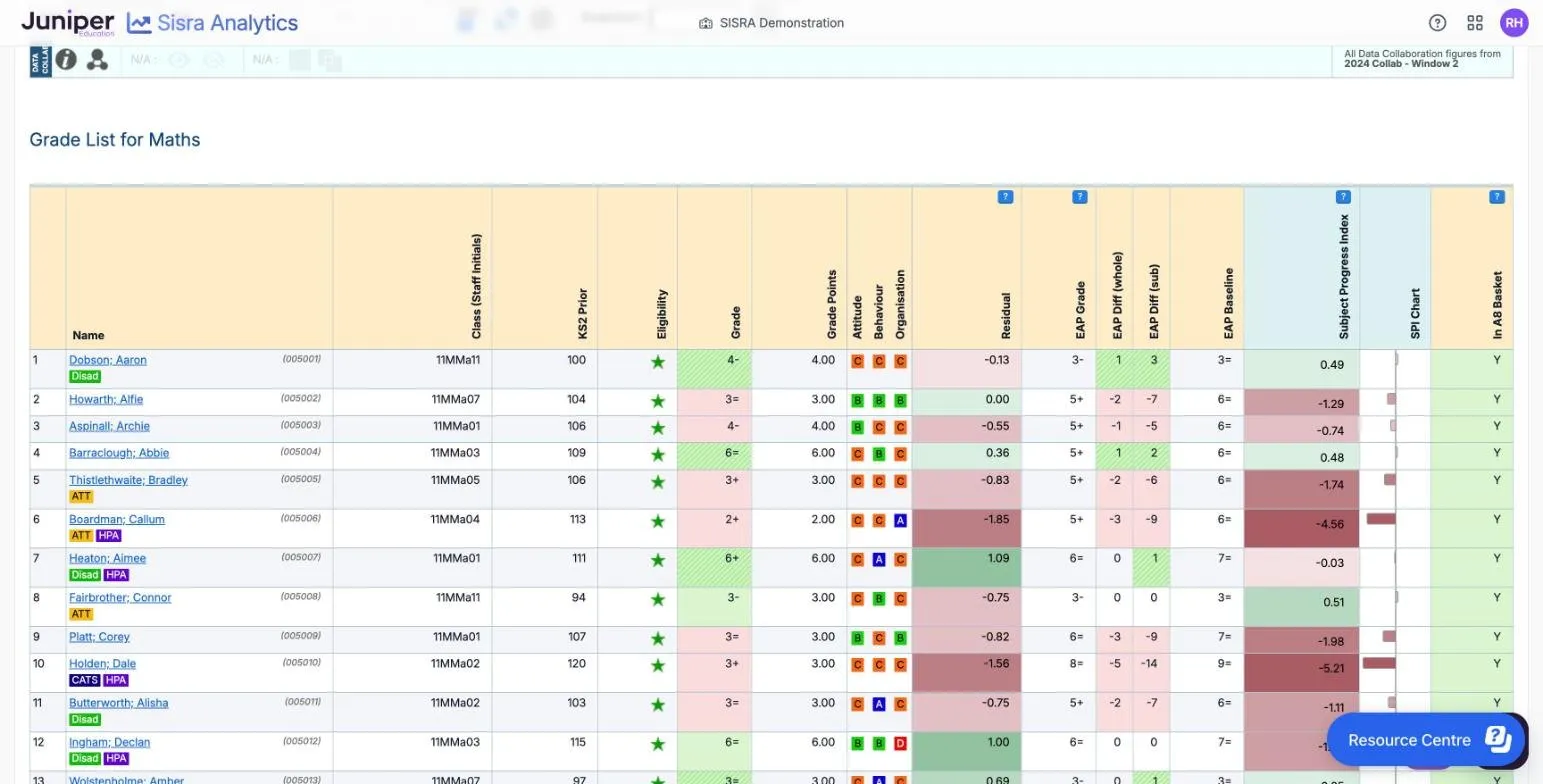1543x784 pixels.
Task: Click the red Organisation D badge for Ingham; Declan
Action: pyautogui.click(x=900, y=743)
